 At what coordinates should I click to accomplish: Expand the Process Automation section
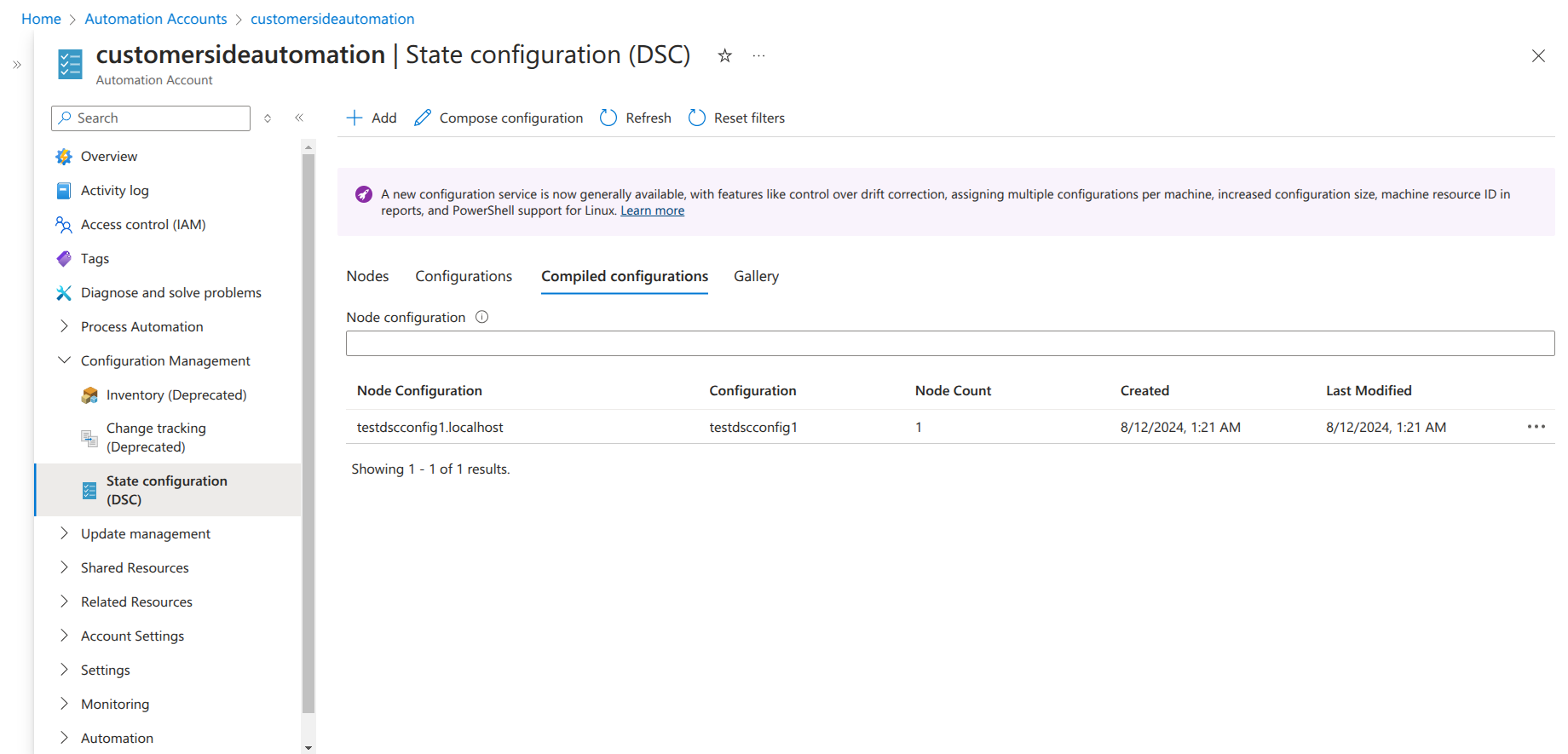tap(64, 326)
